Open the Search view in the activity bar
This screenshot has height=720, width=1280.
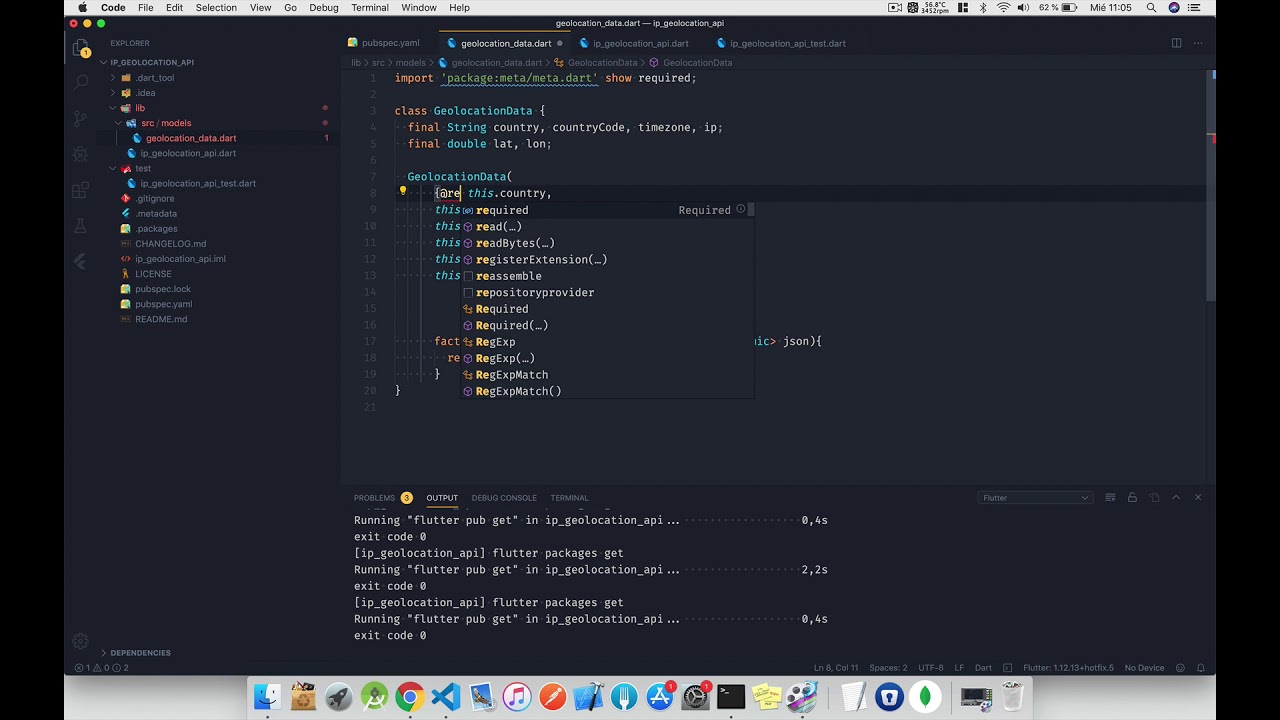[81, 83]
